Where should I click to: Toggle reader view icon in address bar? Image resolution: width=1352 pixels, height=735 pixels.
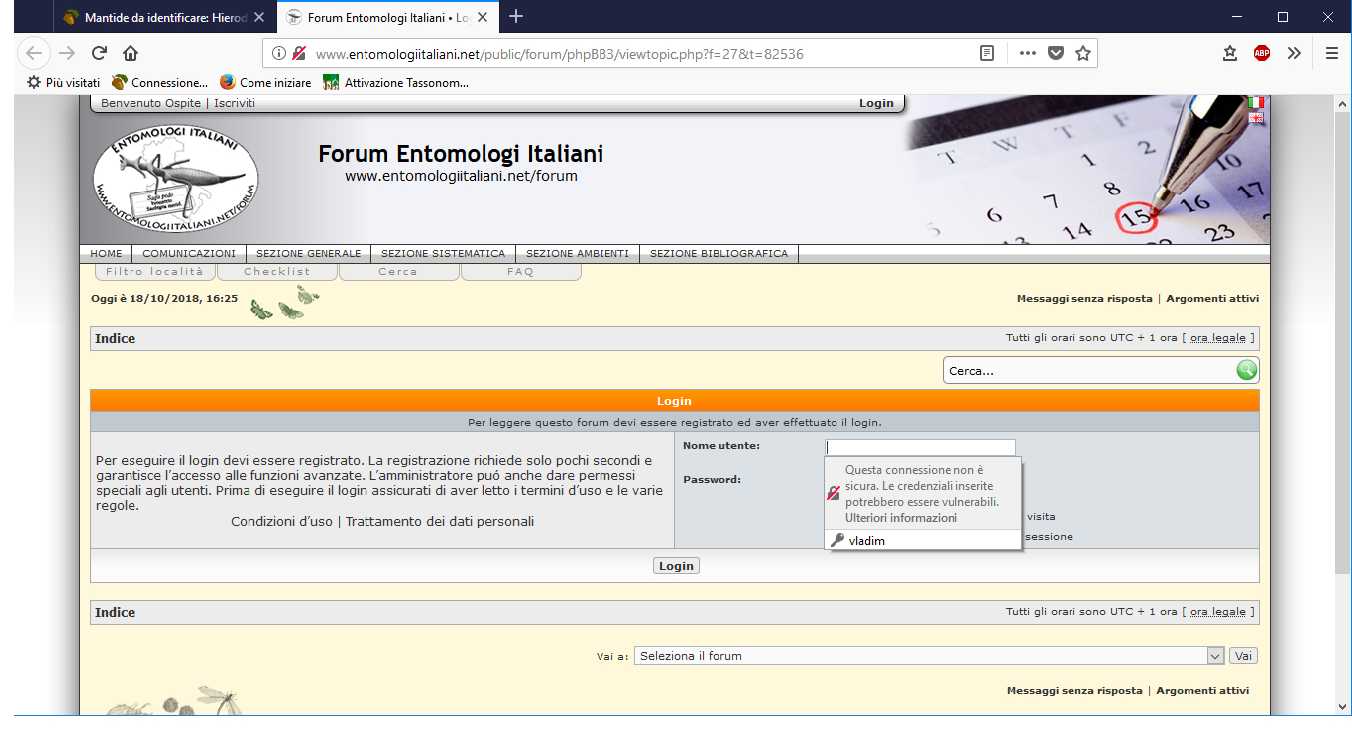pyautogui.click(x=987, y=54)
